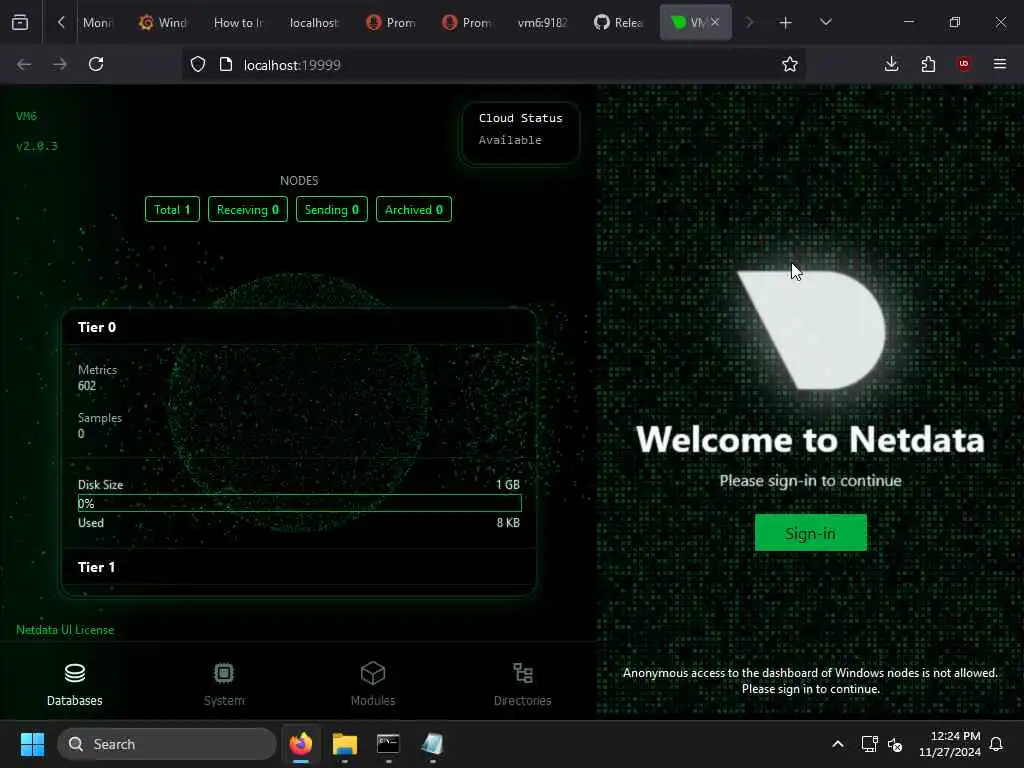Open the notepad-style app on the taskbar

pyautogui.click(x=432, y=744)
